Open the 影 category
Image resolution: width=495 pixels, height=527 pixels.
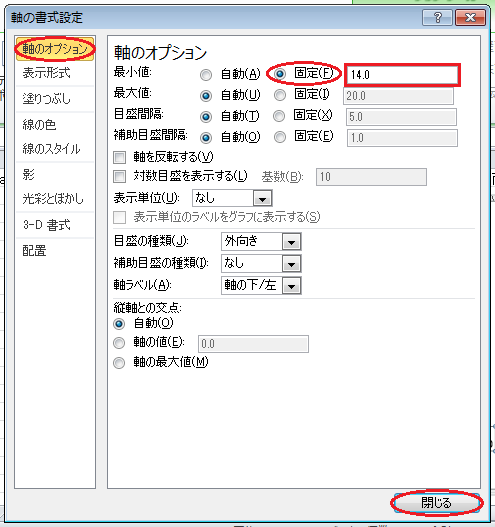click(x=29, y=174)
